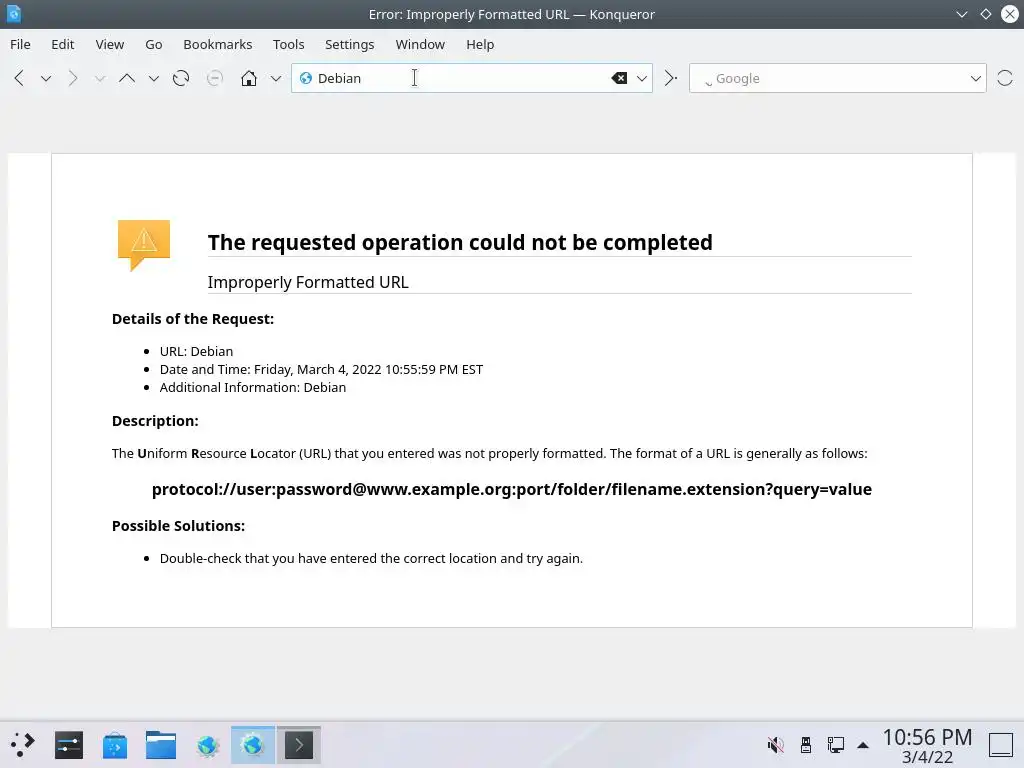Open the Settings menu

coord(349,44)
